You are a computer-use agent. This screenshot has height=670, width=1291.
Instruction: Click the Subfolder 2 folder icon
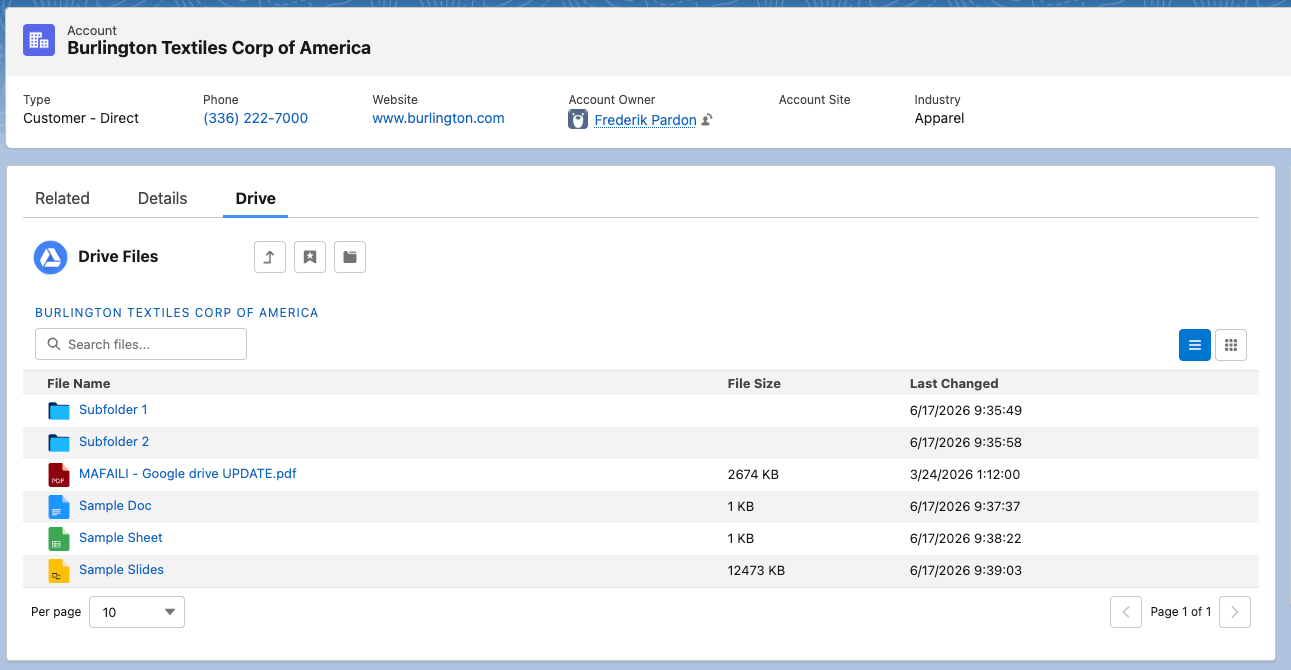[59, 442]
